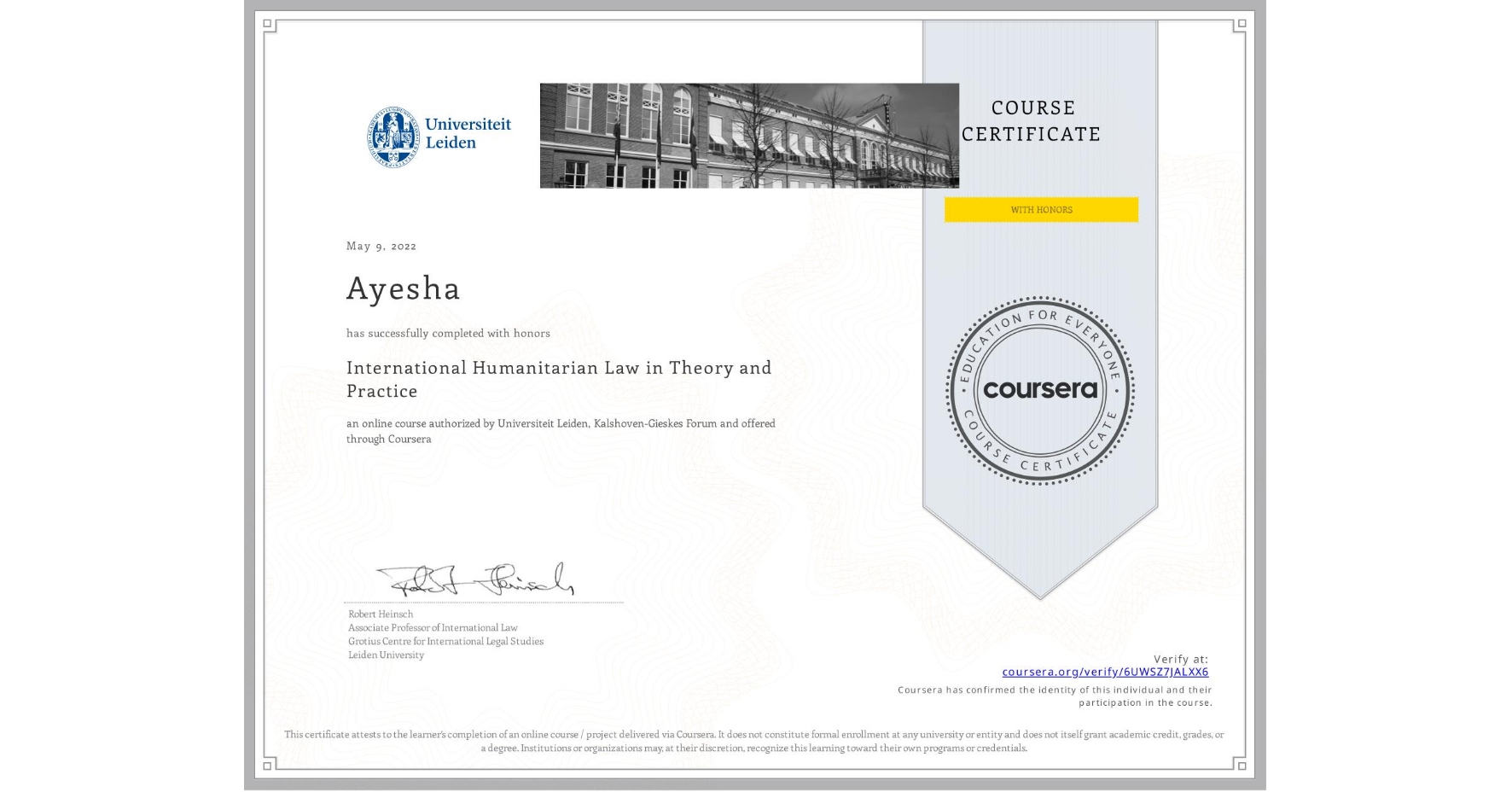Expand the course authorization details section

(561, 431)
